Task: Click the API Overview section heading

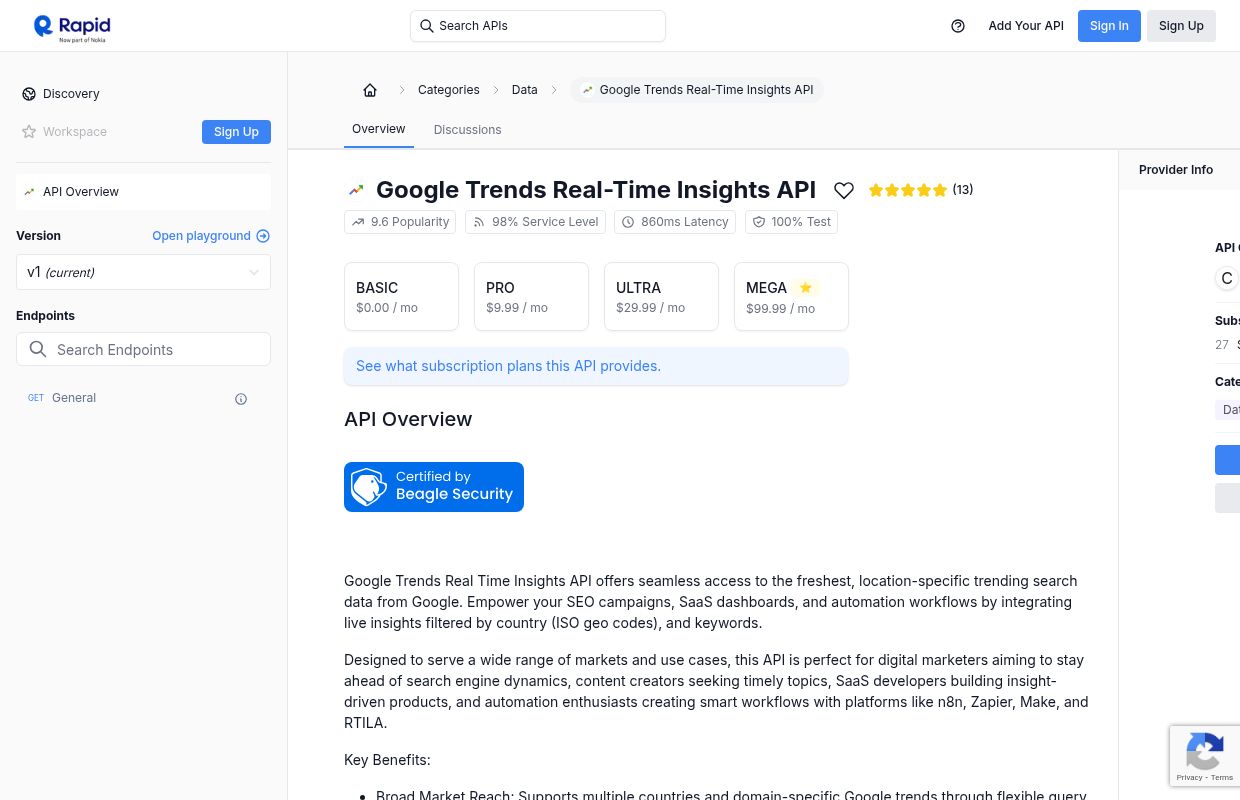Action: pos(408,419)
